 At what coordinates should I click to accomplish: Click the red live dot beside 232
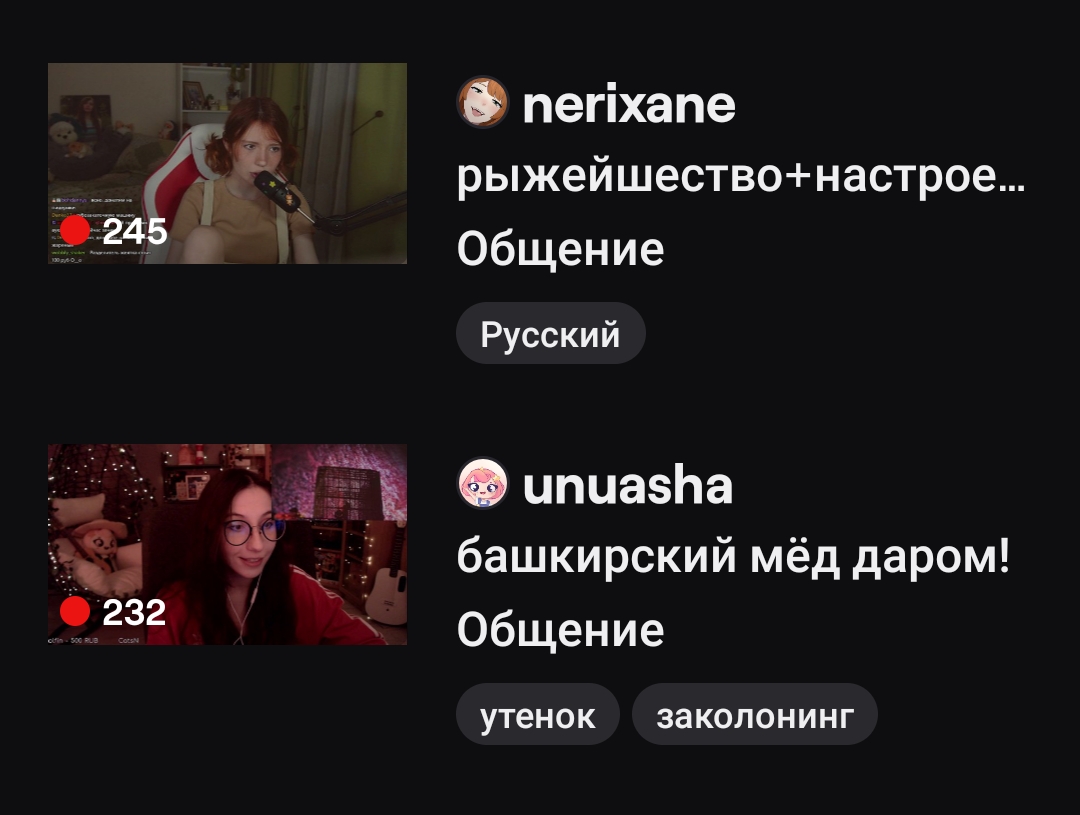[x=75, y=611]
